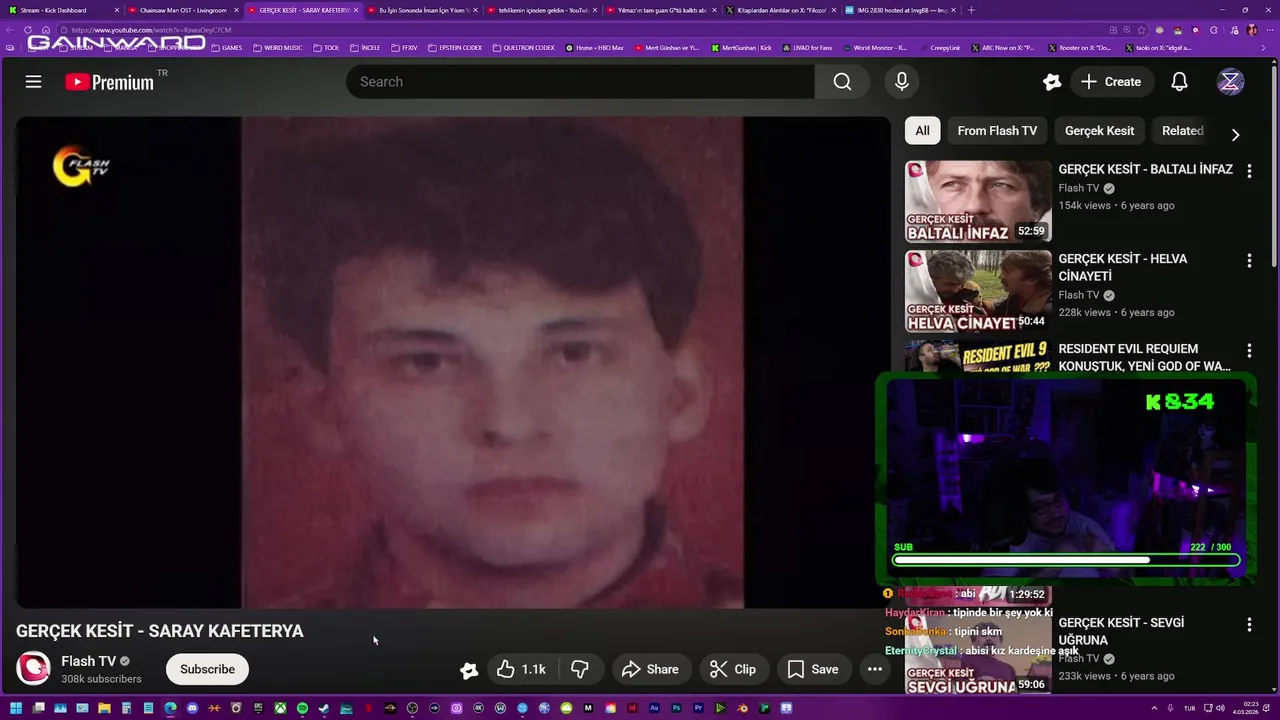Open a new browser tab
The width and height of the screenshot is (1280, 720).
click(971, 10)
